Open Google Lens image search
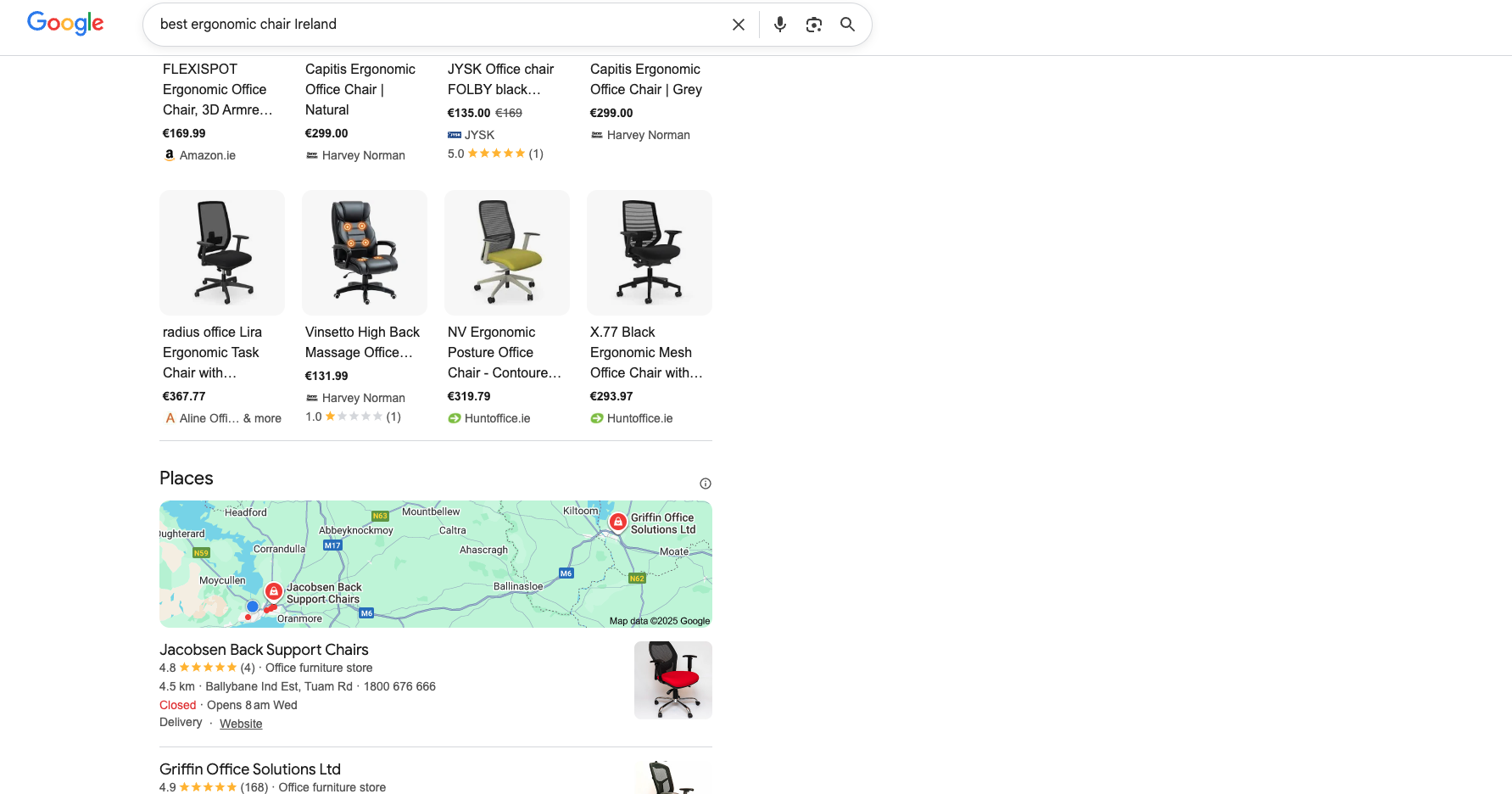This screenshot has height=794, width=1512. click(x=813, y=24)
